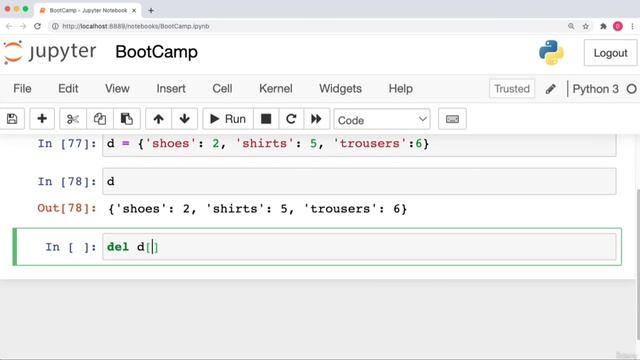The height and width of the screenshot is (360, 640).
Task: Click the pencil edit mode icon
Action: pos(550,89)
